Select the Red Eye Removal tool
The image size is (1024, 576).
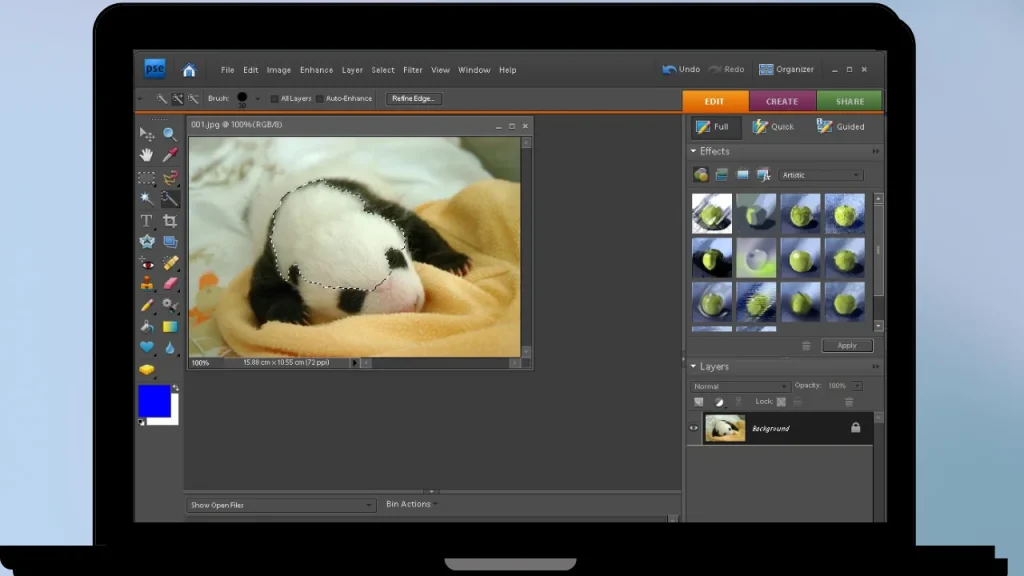tap(146, 263)
